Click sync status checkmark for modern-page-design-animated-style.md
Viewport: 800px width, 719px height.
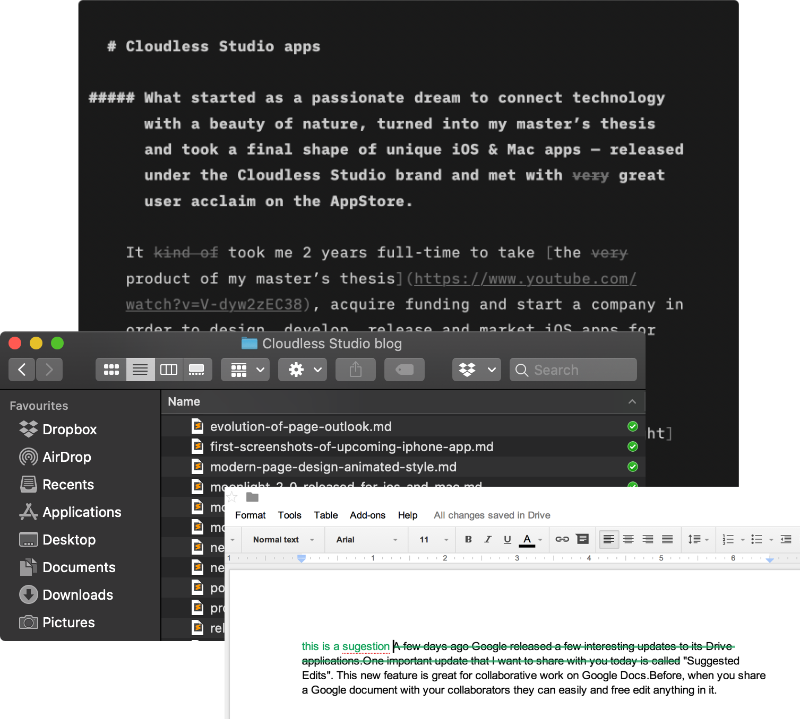coord(633,466)
